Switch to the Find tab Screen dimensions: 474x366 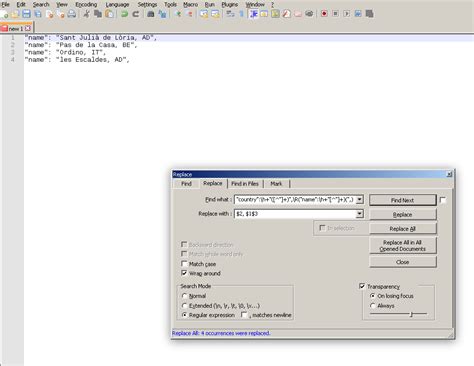[x=186, y=184]
